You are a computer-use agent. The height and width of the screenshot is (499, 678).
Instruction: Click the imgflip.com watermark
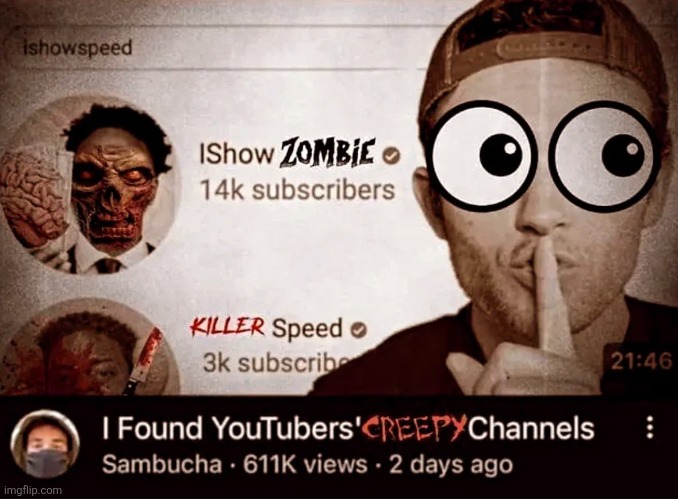[x=33, y=490]
